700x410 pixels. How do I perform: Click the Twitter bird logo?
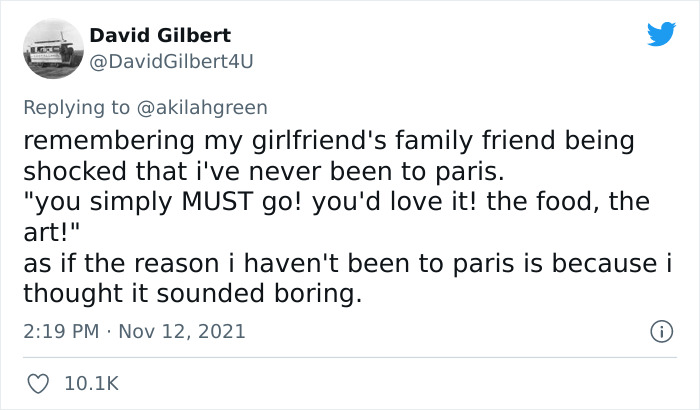click(x=661, y=35)
